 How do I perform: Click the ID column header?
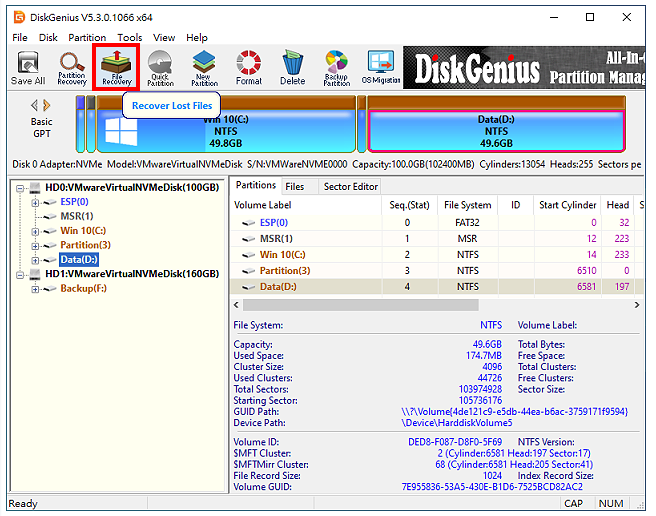tap(515, 205)
